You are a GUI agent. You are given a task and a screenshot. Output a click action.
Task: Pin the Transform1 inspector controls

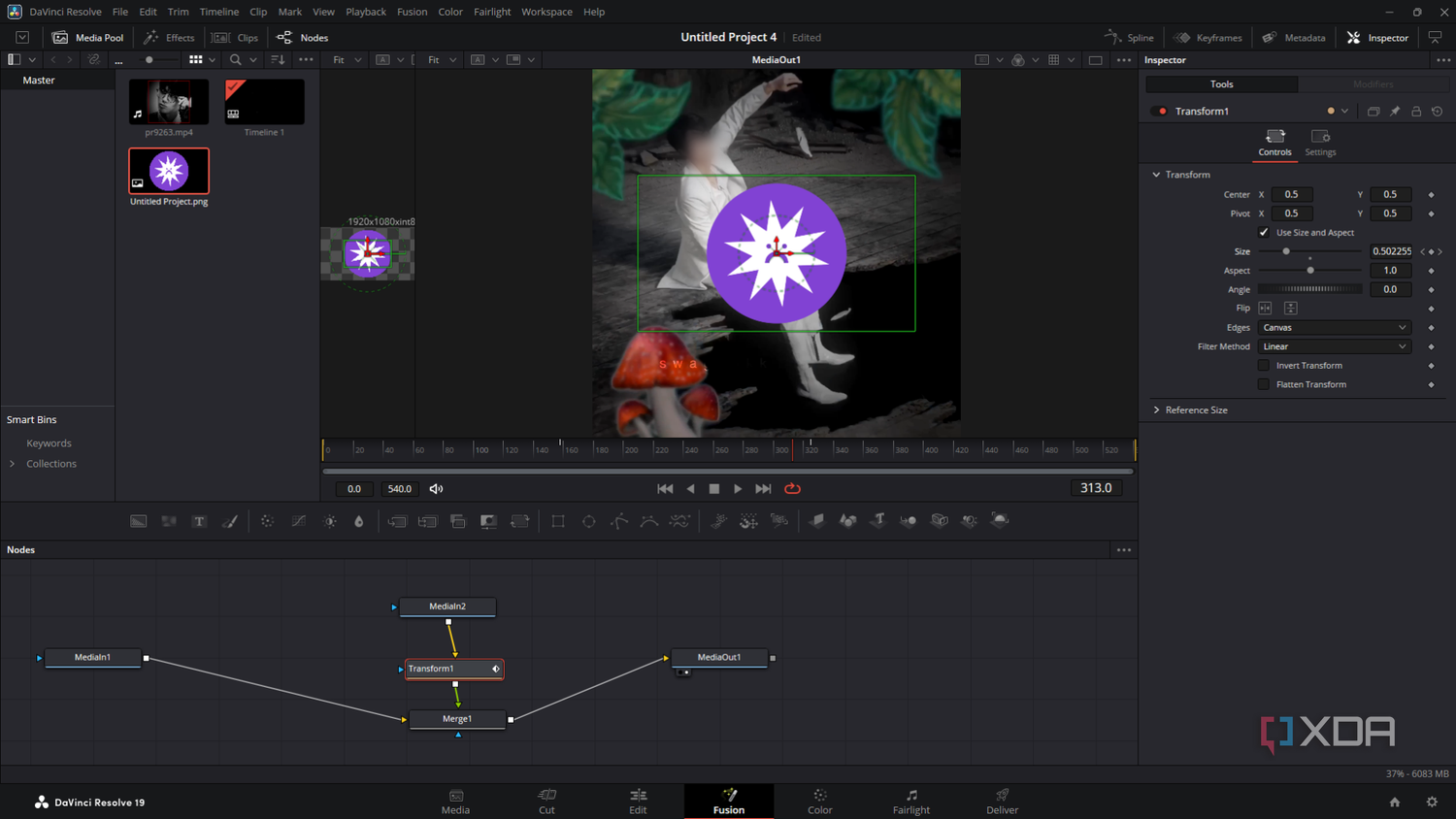1395,112
